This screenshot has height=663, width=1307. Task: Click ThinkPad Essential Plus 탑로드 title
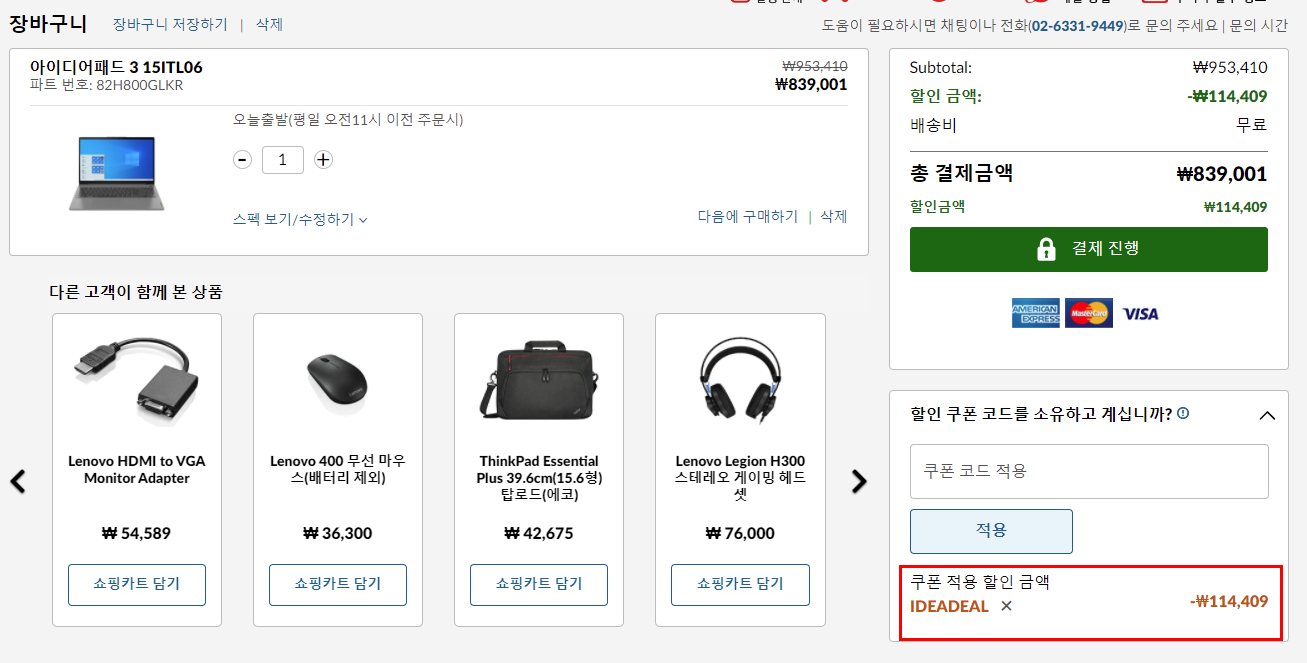pos(539,478)
